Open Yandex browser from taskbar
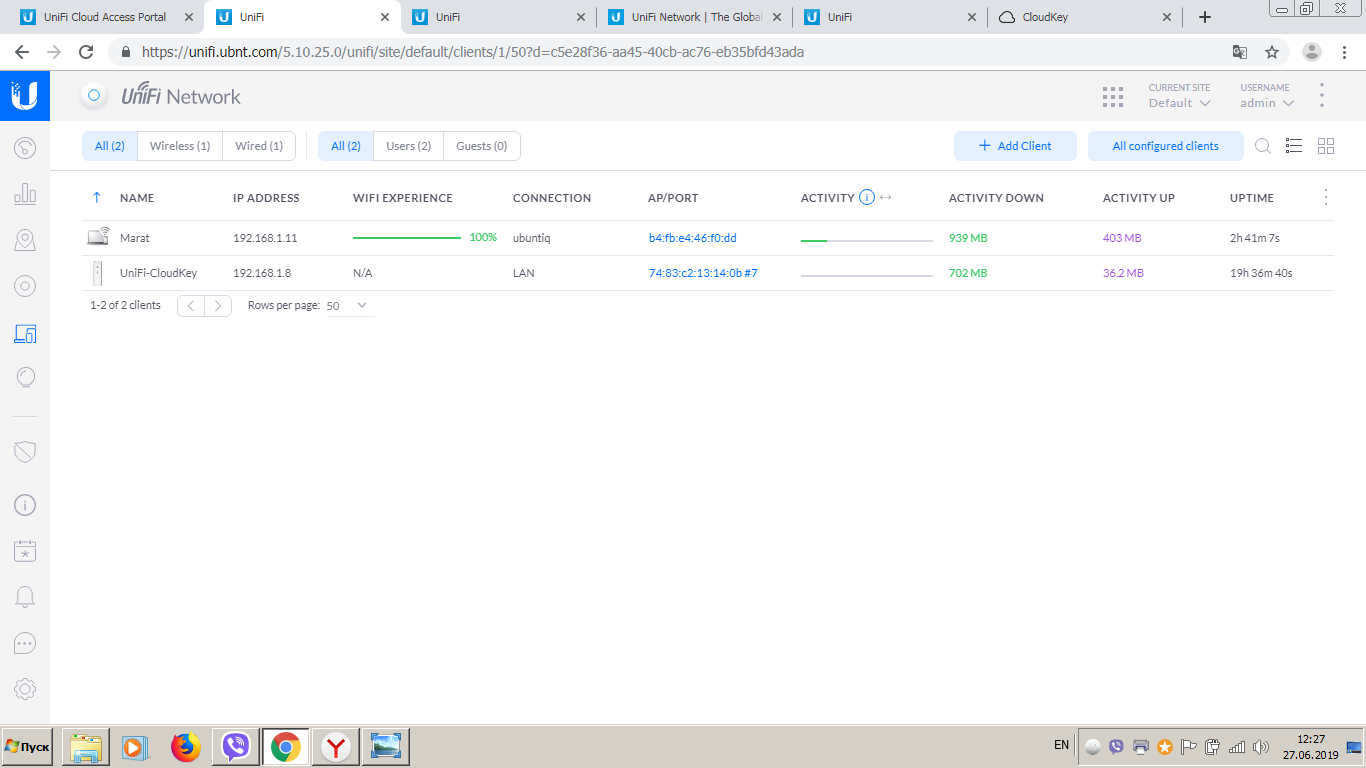Image resolution: width=1366 pixels, height=768 pixels. (336, 747)
